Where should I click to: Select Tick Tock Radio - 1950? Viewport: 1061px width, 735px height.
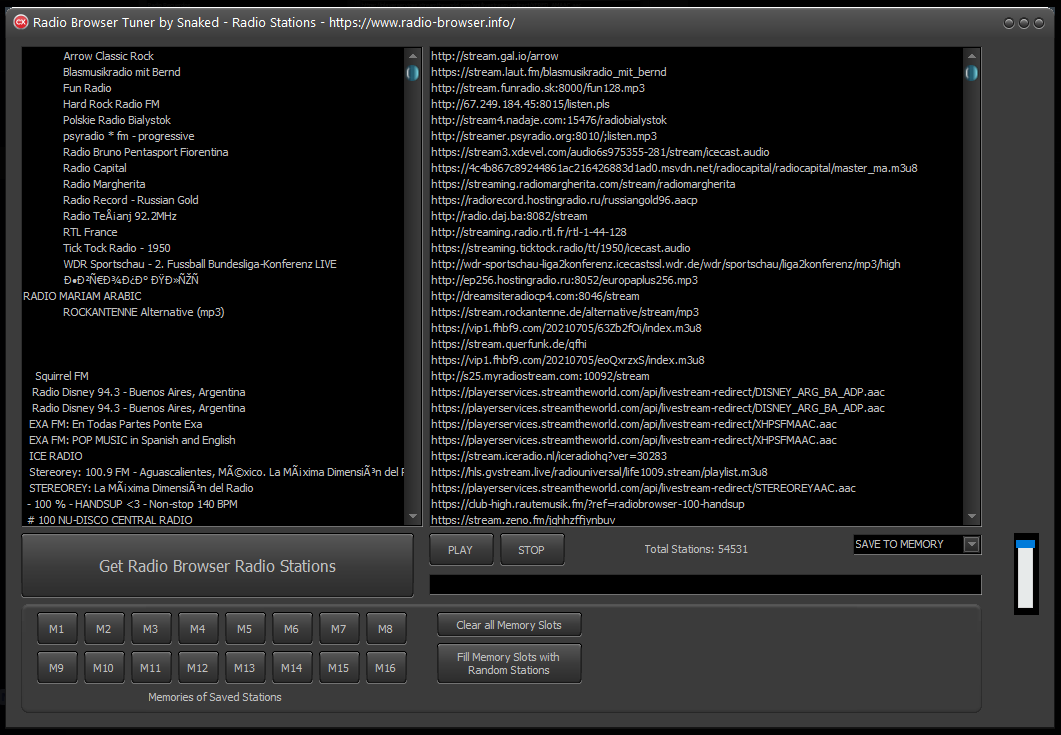click(116, 248)
